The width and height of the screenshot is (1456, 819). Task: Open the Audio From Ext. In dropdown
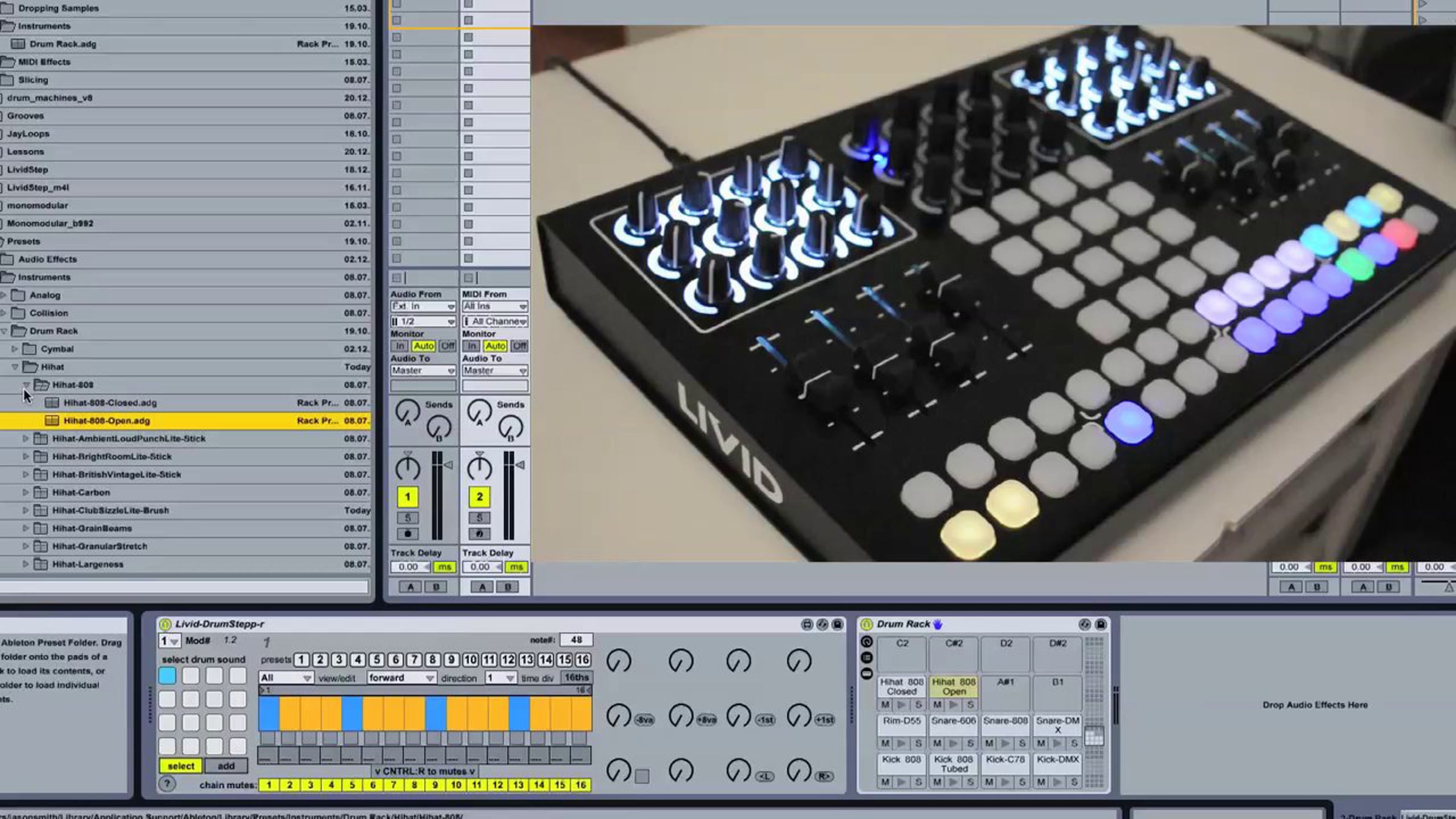(x=423, y=306)
